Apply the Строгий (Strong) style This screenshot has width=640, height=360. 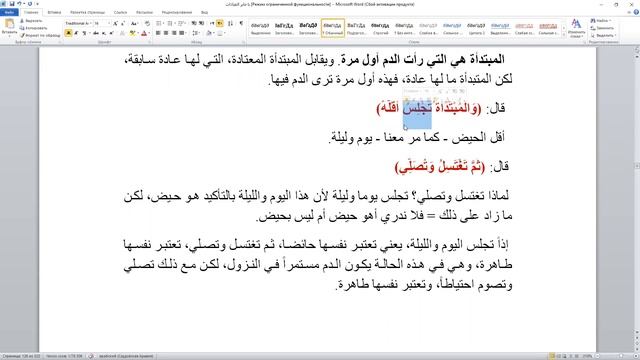click(380, 28)
